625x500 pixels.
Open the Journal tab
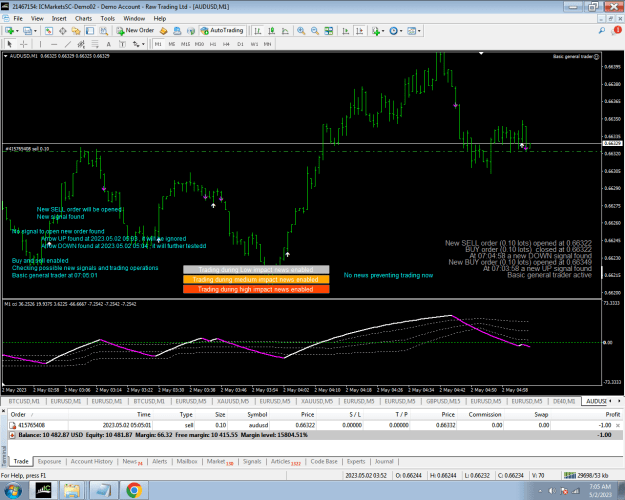tap(384, 461)
